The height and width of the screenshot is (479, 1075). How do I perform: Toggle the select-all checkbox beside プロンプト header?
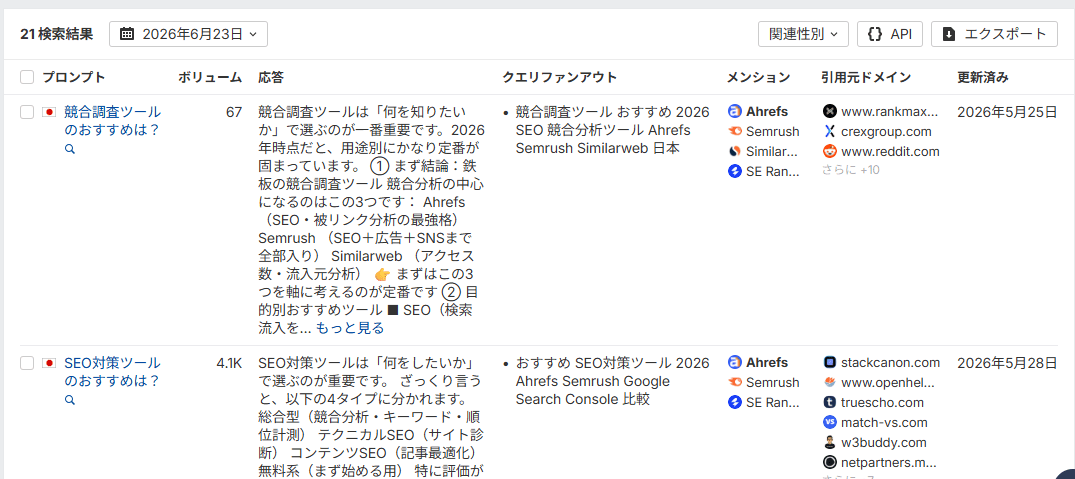click(x=27, y=77)
